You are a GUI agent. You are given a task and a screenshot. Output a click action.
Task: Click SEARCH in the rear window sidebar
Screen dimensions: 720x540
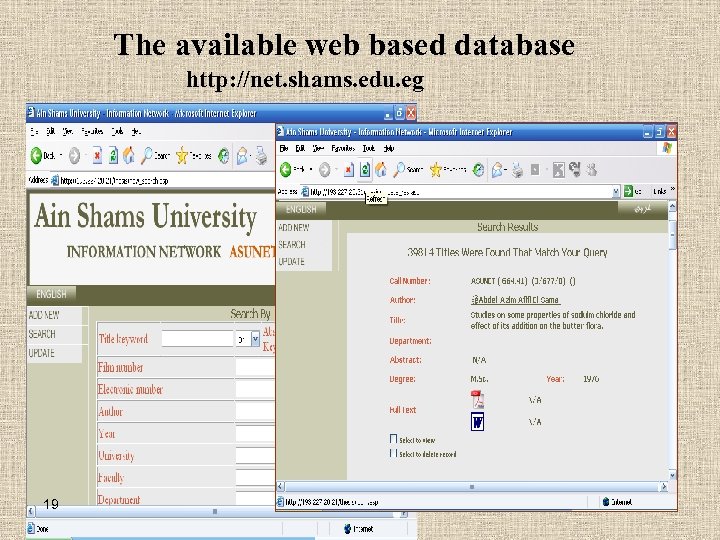pyautogui.click(x=42, y=334)
